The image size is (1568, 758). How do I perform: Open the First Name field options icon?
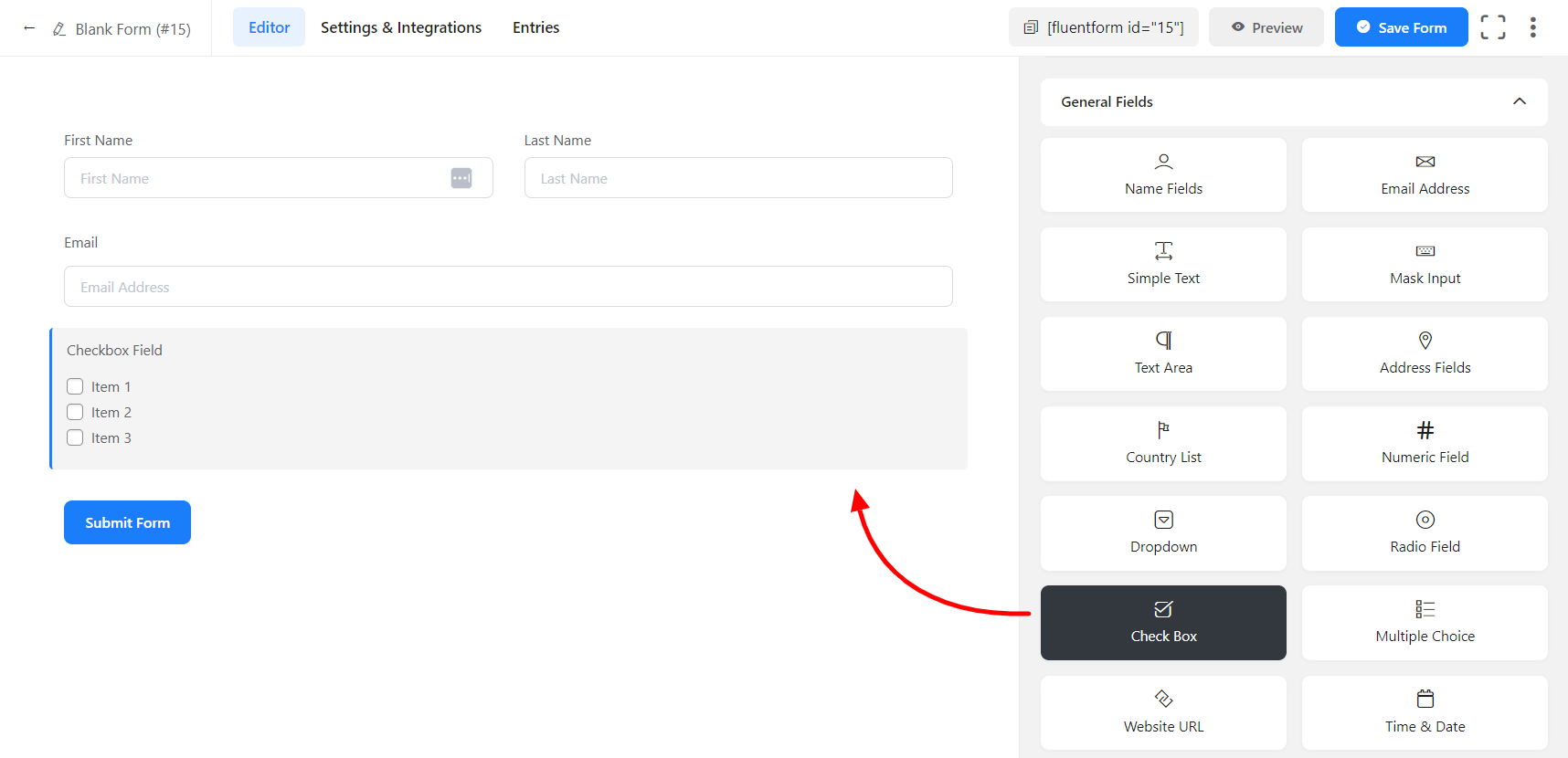click(x=461, y=178)
